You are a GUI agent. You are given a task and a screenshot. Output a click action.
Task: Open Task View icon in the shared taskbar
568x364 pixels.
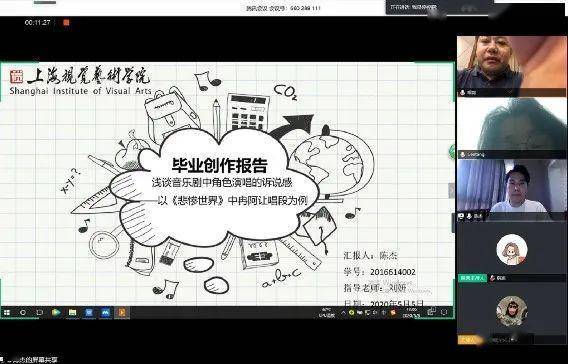(39, 312)
